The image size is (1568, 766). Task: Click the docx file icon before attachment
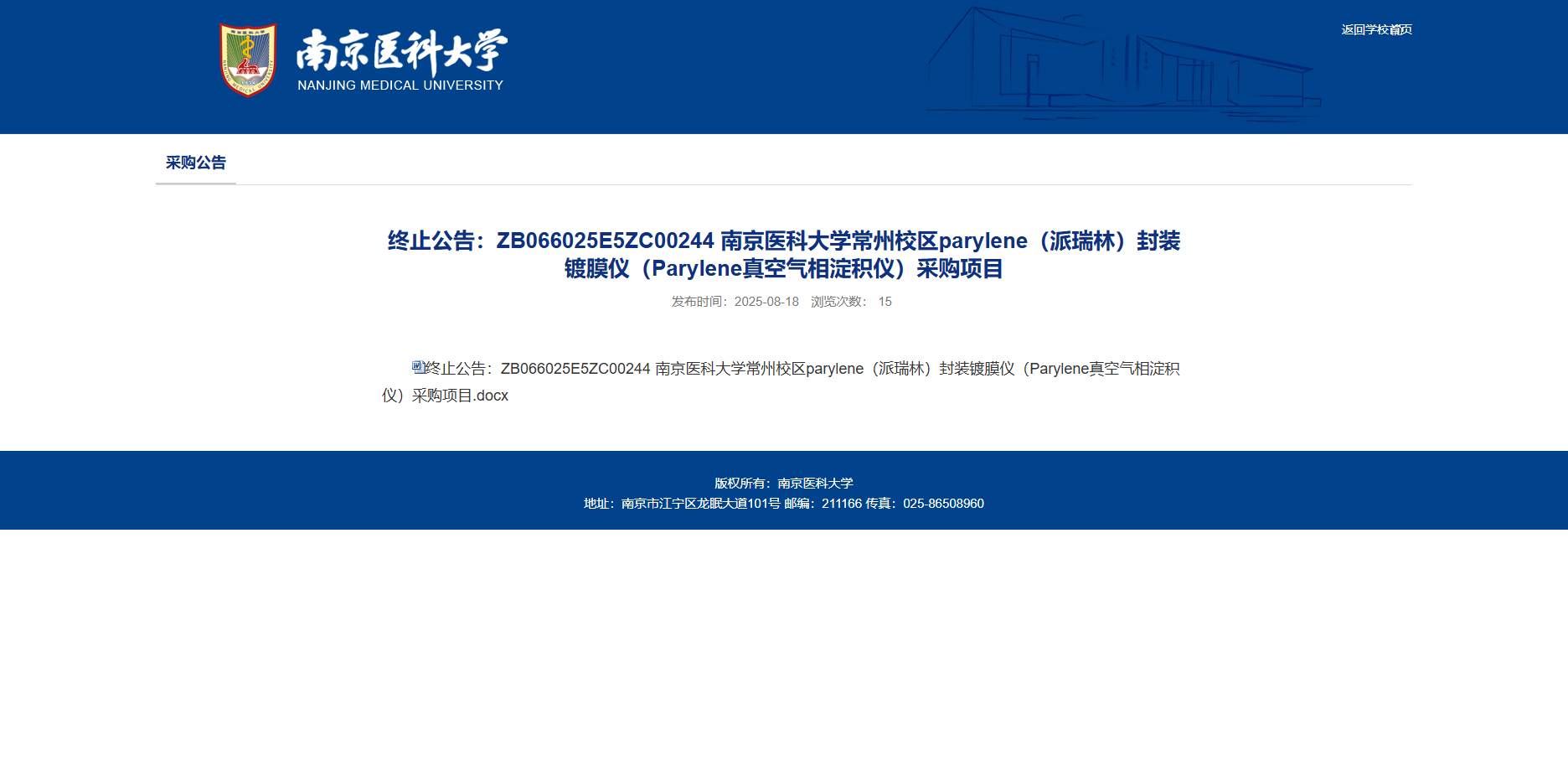417,367
